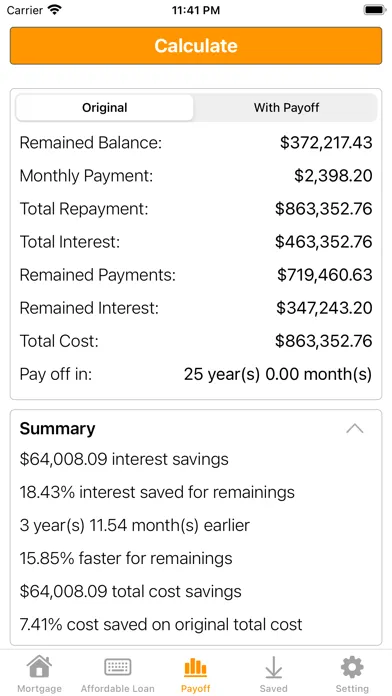
Task: Tap the Calculate button
Action: point(196,46)
